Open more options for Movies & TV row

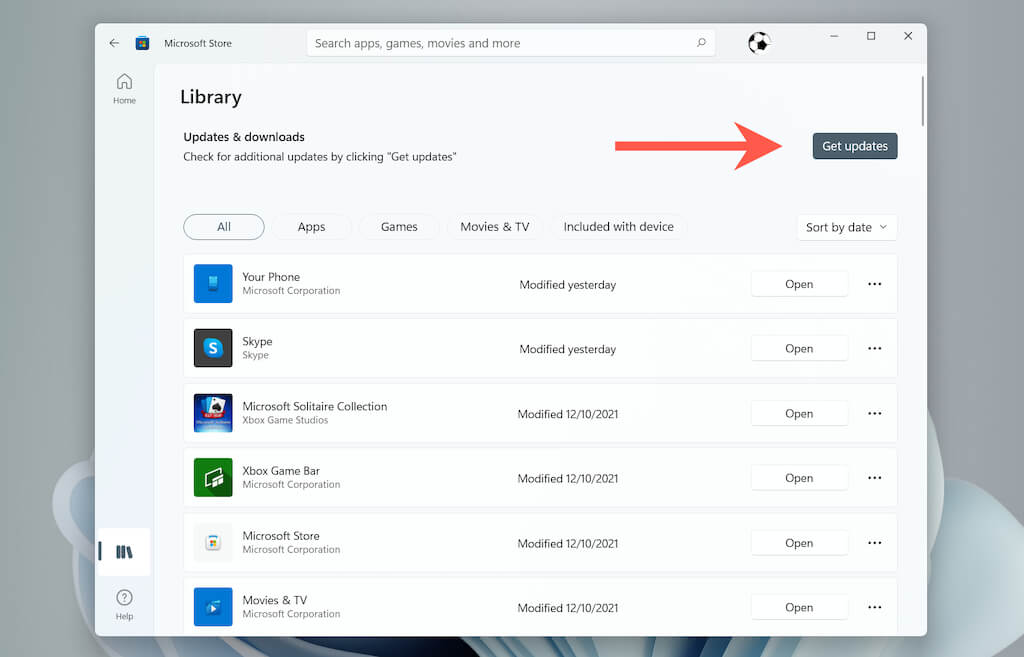pyautogui.click(x=874, y=607)
